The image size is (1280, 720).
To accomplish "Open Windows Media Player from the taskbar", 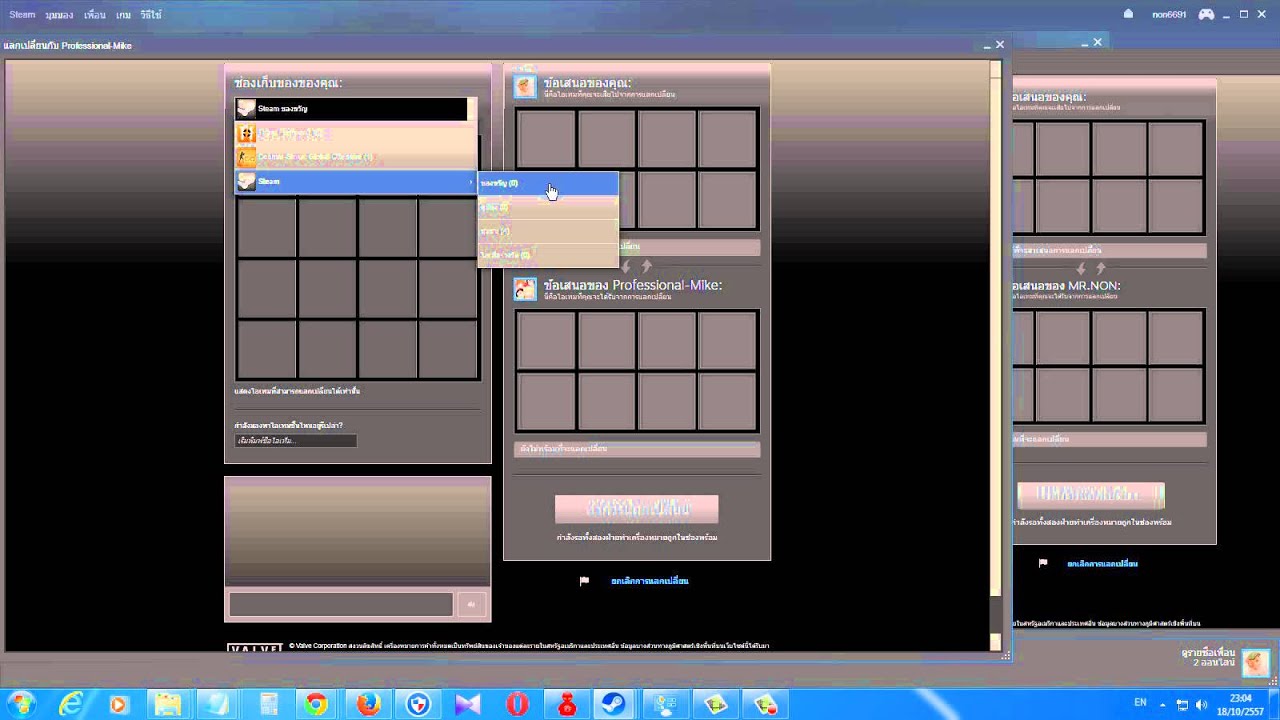I will [118, 704].
